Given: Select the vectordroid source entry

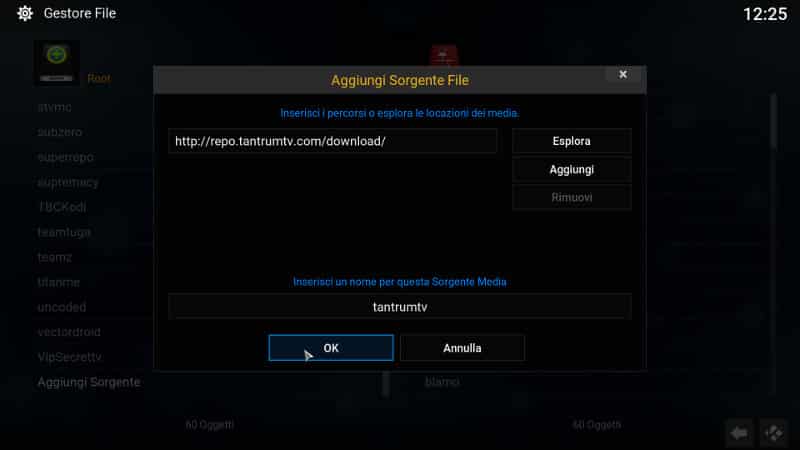Looking at the screenshot, I should tap(69, 332).
